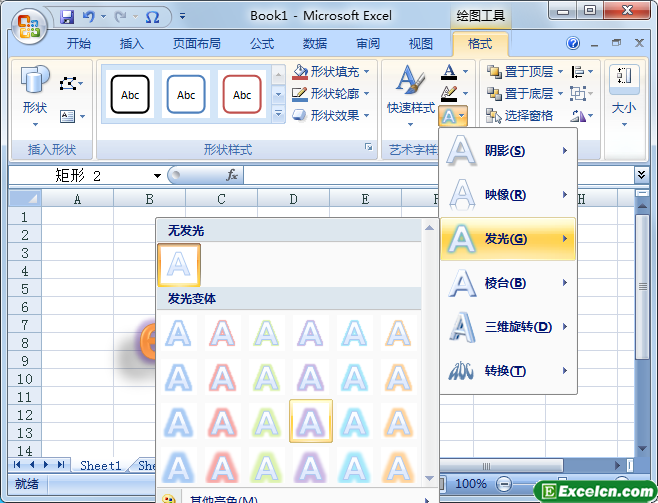Click the Office button orb
The image size is (658, 503).
coord(29,26)
